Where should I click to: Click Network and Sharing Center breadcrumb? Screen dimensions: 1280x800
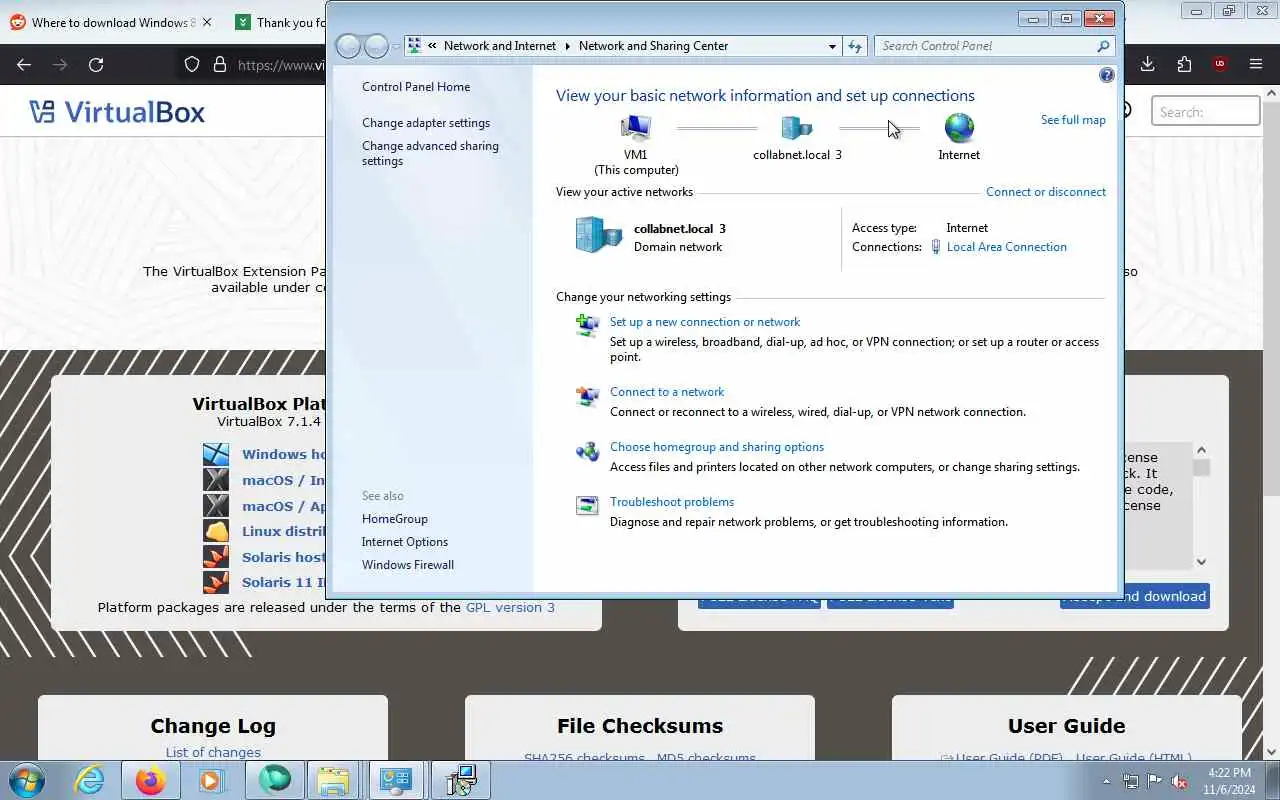pyautogui.click(x=653, y=46)
